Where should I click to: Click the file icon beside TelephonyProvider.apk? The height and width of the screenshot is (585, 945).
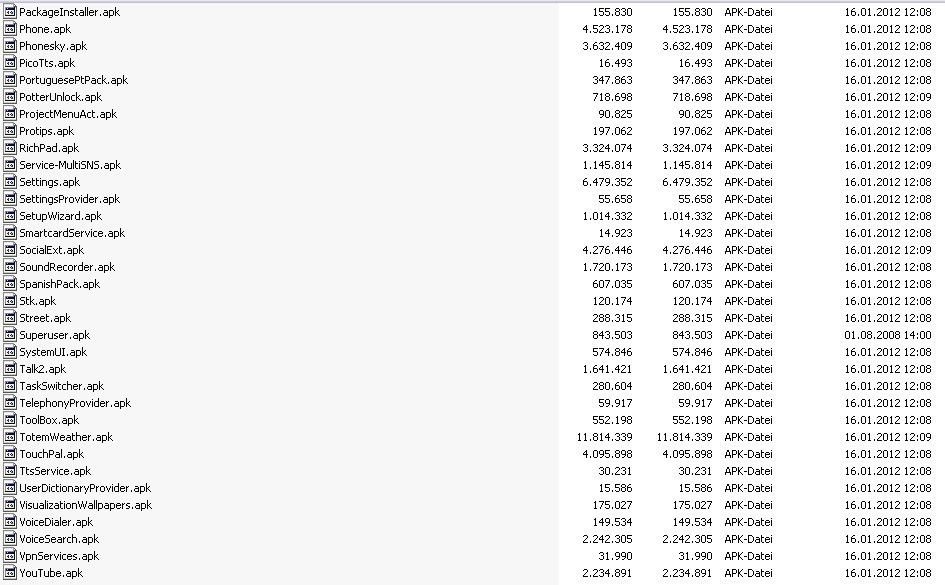coord(10,403)
